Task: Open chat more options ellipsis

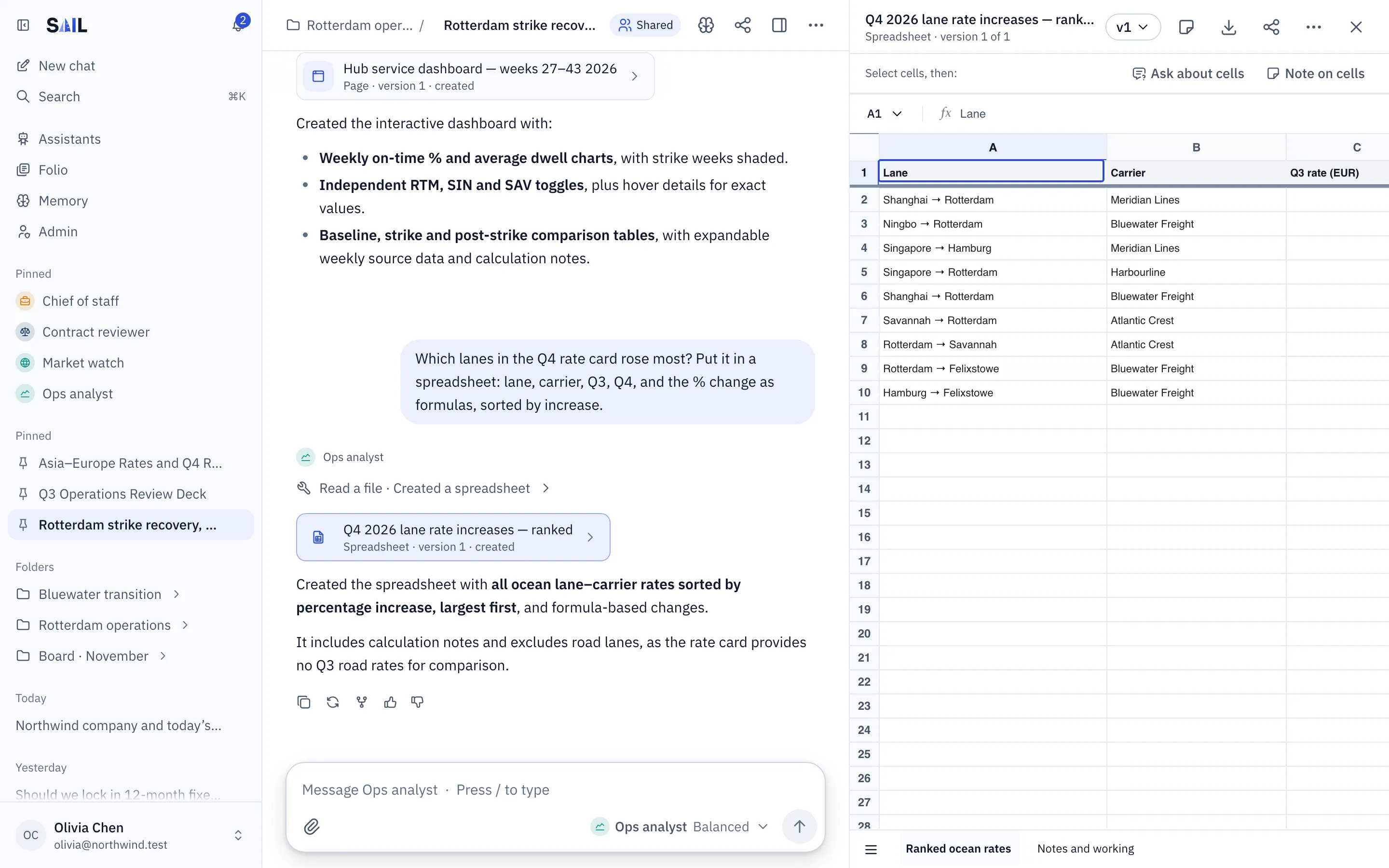Action: point(816,25)
